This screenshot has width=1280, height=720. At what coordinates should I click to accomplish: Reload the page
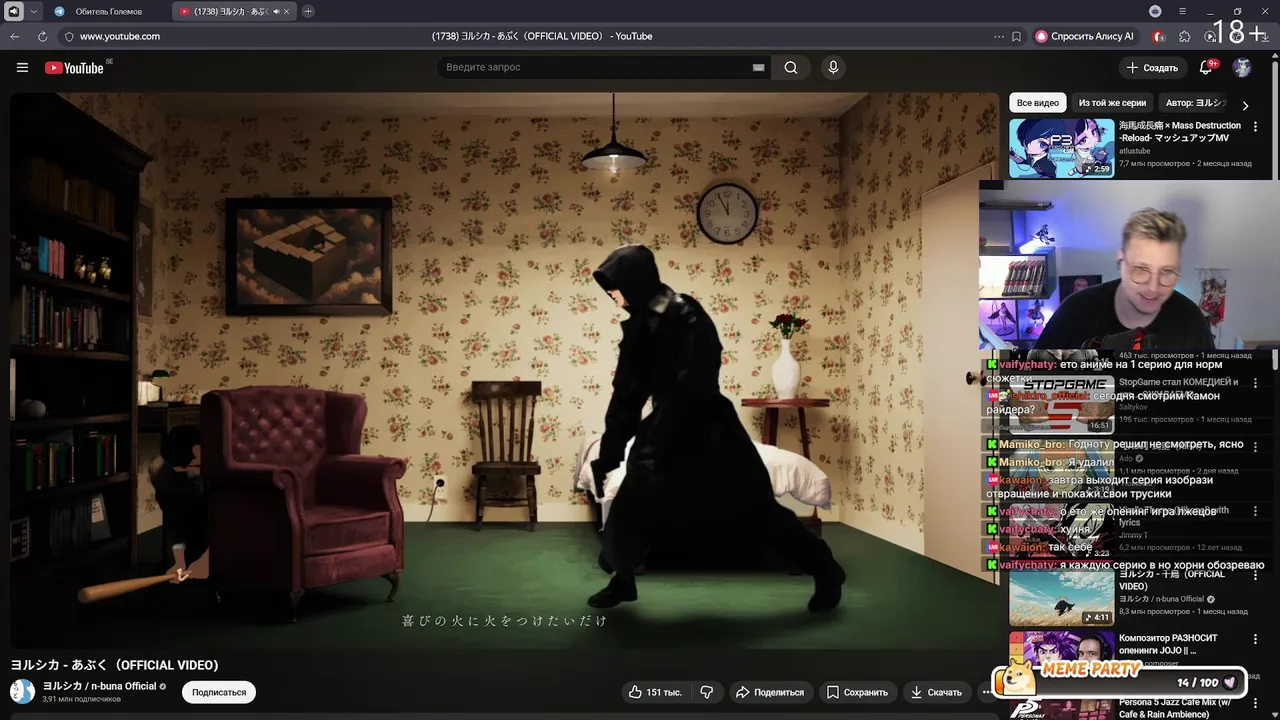pos(42,36)
